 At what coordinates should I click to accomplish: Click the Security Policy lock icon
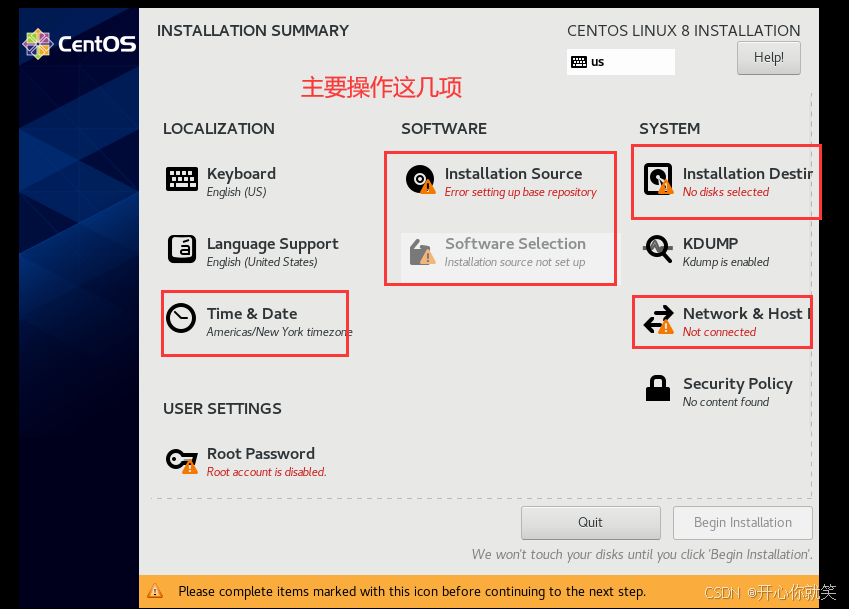(658, 388)
